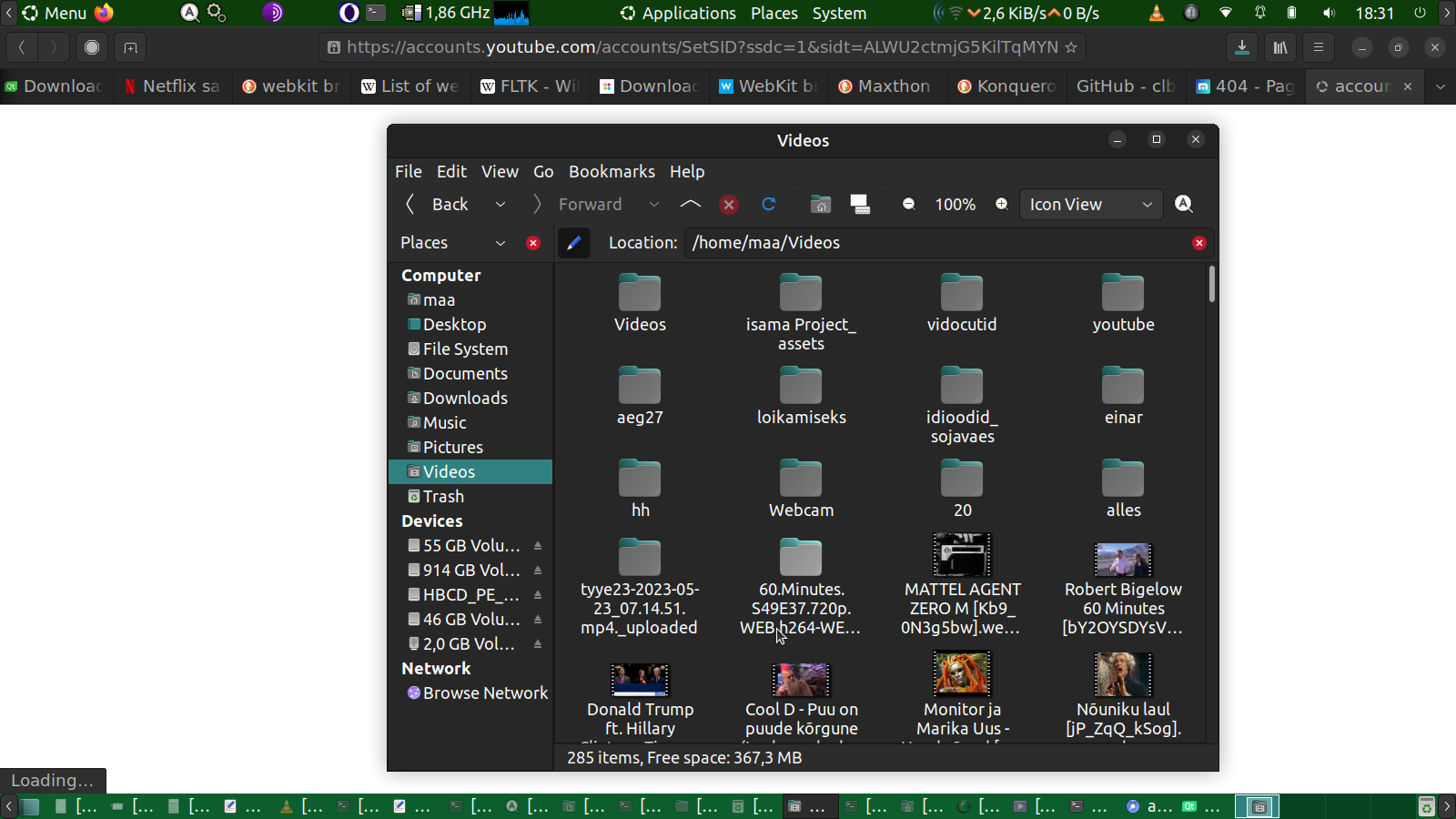Open the Icon View mode dropdown
The image size is (1456, 819).
pyautogui.click(x=1090, y=205)
